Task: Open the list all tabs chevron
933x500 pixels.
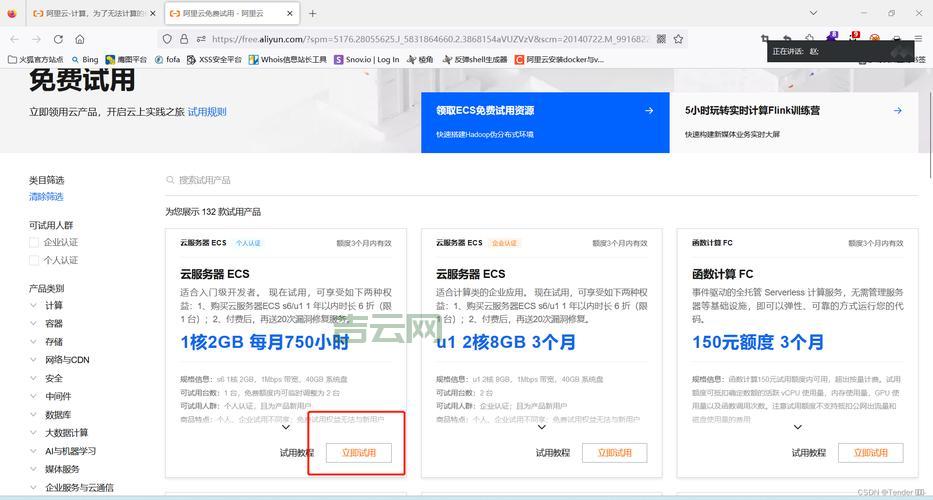Action: [813, 13]
